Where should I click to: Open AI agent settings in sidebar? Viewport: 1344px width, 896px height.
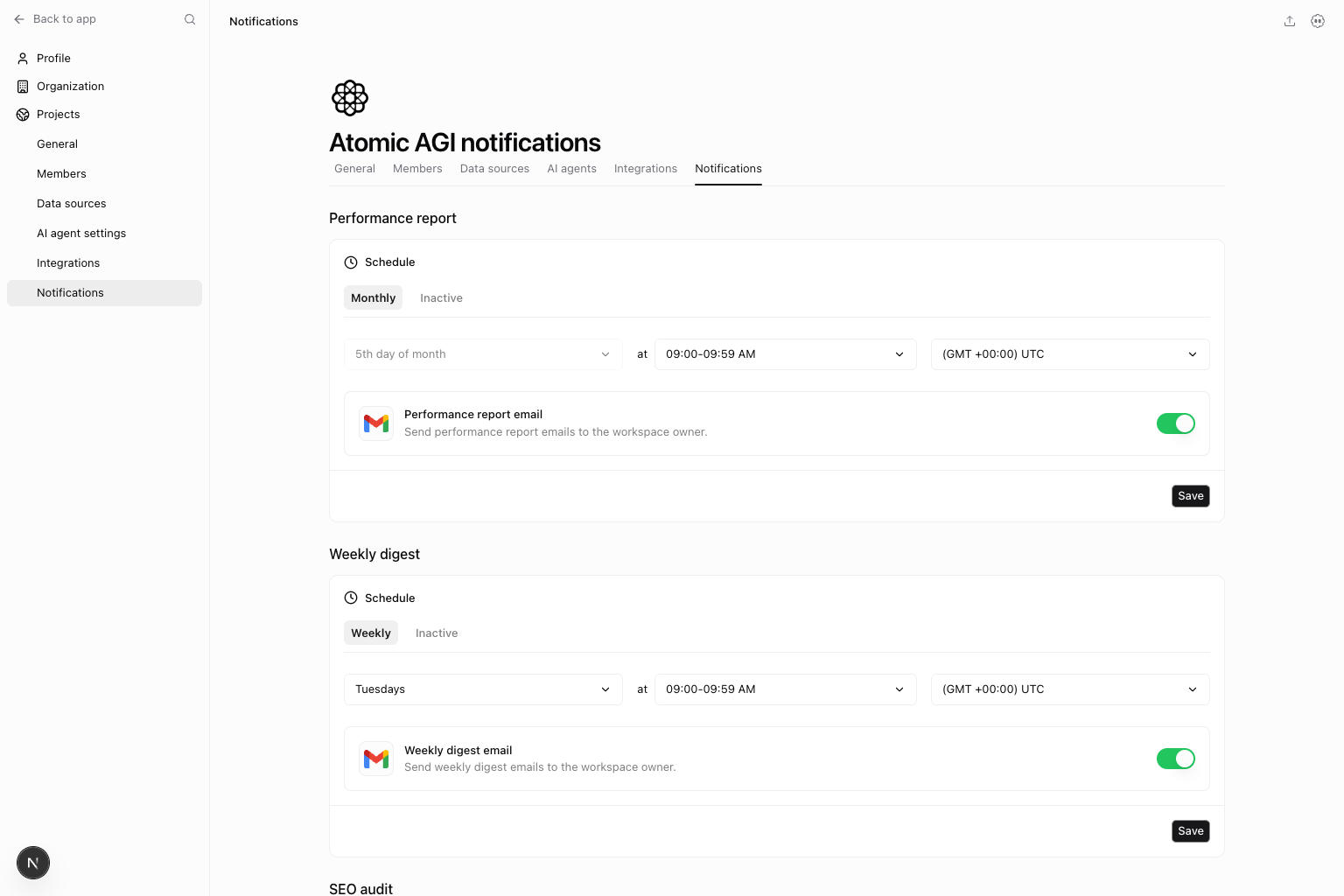click(104, 234)
